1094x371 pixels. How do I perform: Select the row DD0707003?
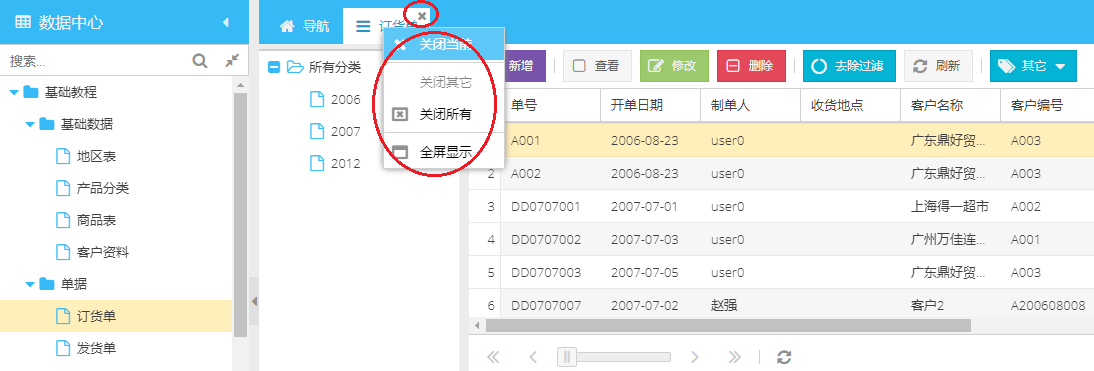tap(781, 272)
